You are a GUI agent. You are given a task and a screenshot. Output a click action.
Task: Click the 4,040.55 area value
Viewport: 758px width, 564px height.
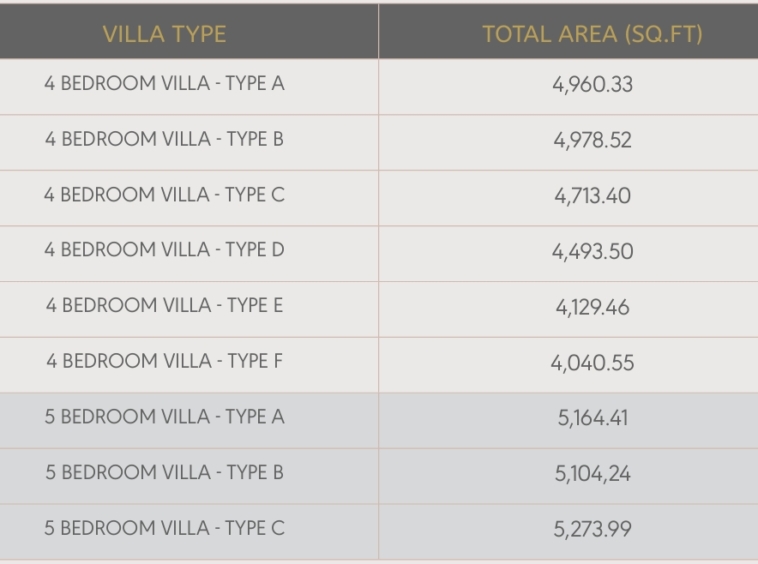[x=592, y=363]
